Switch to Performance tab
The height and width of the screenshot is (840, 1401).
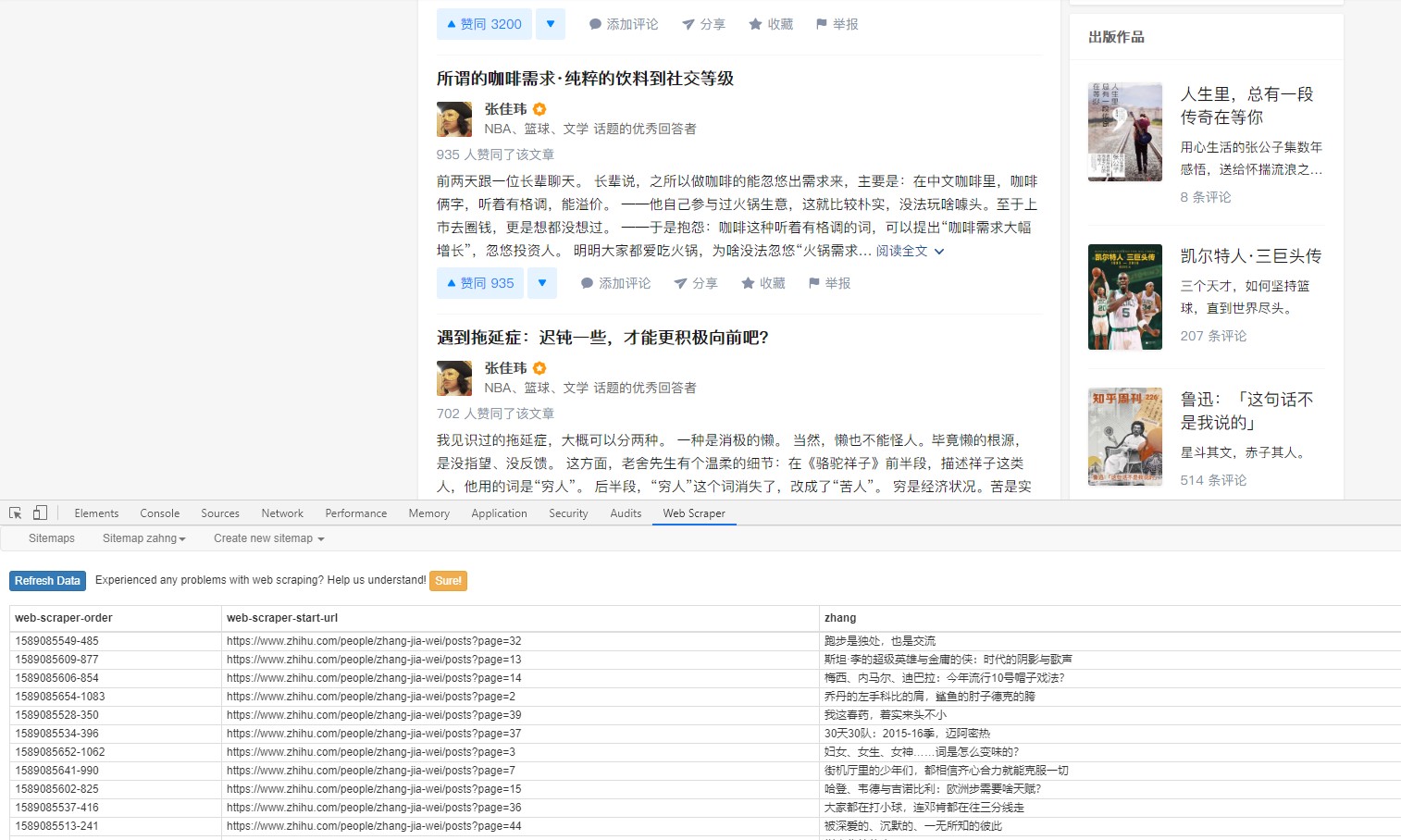click(356, 513)
